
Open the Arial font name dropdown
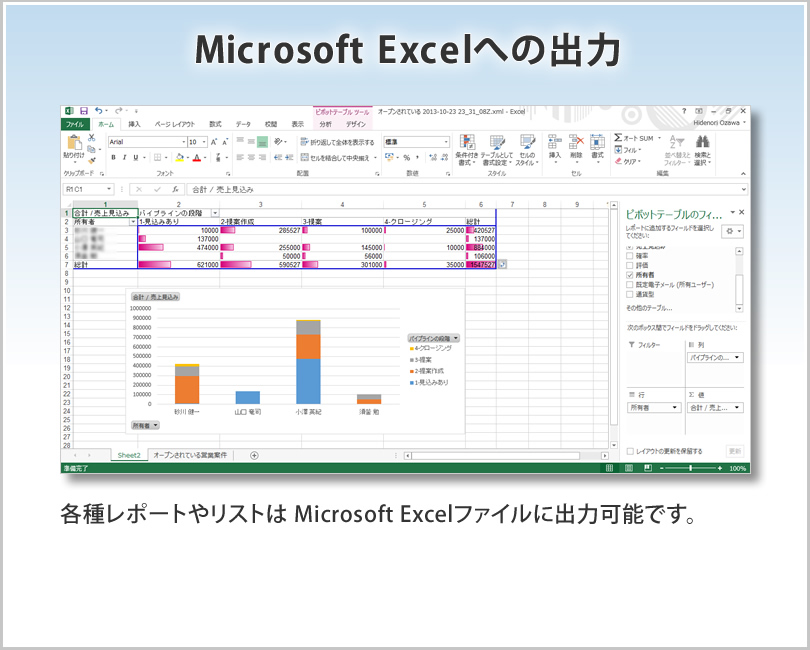[183, 142]
